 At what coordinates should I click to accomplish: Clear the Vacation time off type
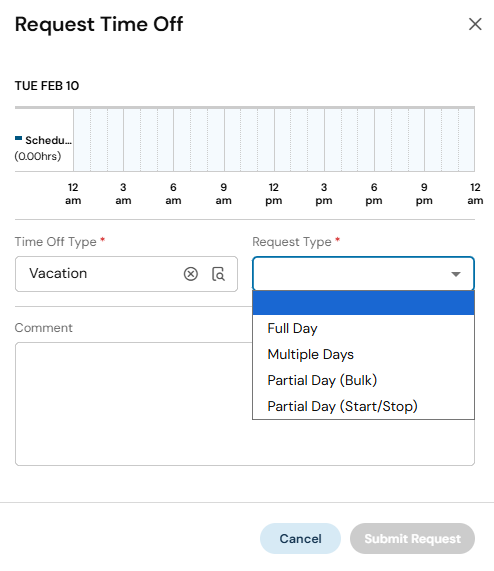tap(191, 274)
